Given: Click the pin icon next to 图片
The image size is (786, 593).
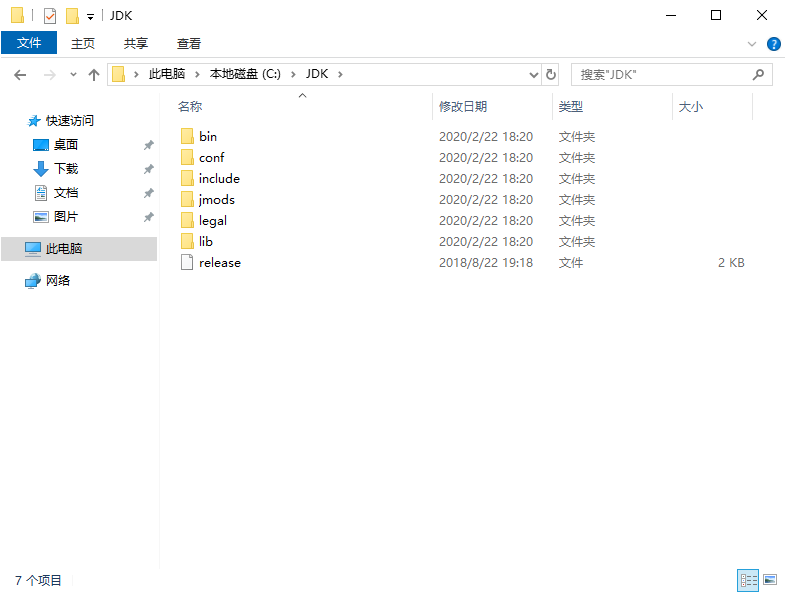Looking at the screenshot, I should tap(148, 218).
